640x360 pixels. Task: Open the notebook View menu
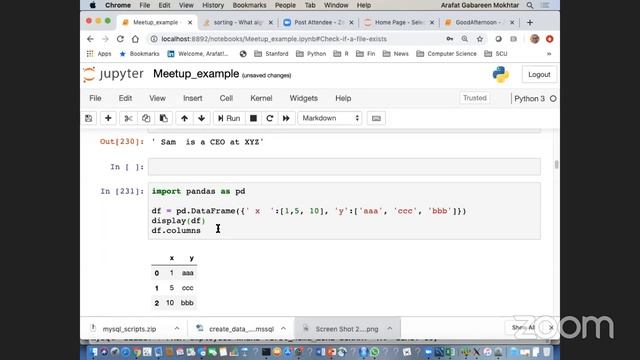pos(157,98)
